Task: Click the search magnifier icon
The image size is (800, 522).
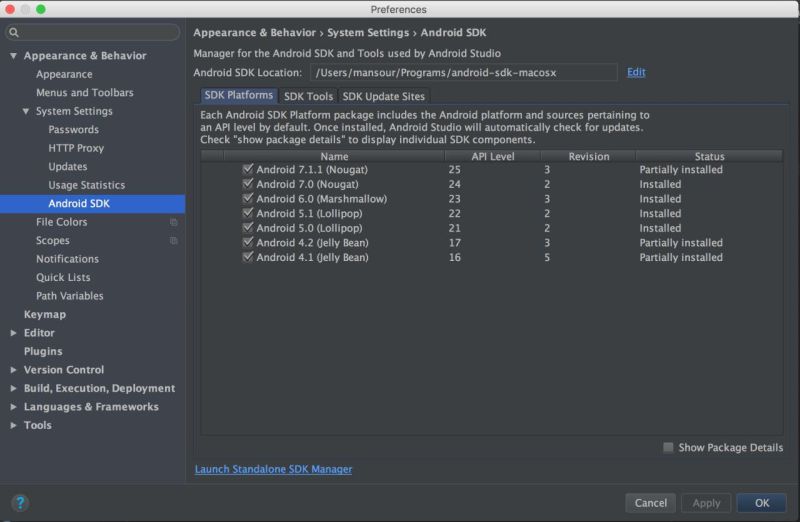Action: [14, 33]
